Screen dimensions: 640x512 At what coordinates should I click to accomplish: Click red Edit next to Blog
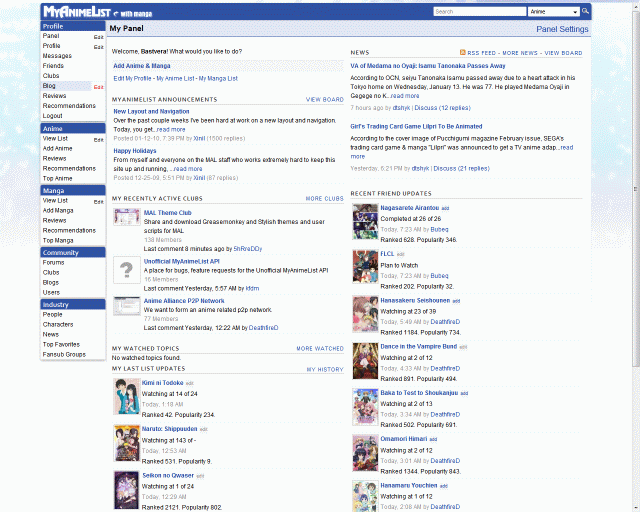coord(98,87)
